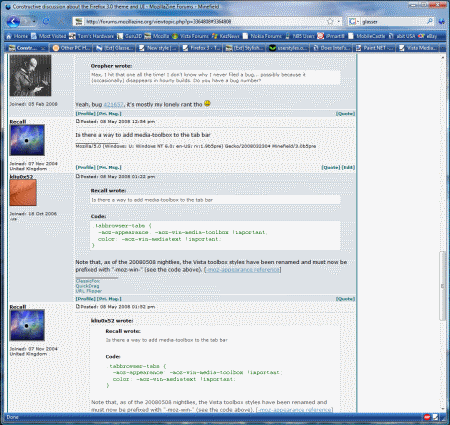450x425 pixels.
Task: Open the Mozilla bookmark
Action: (157, 36)
